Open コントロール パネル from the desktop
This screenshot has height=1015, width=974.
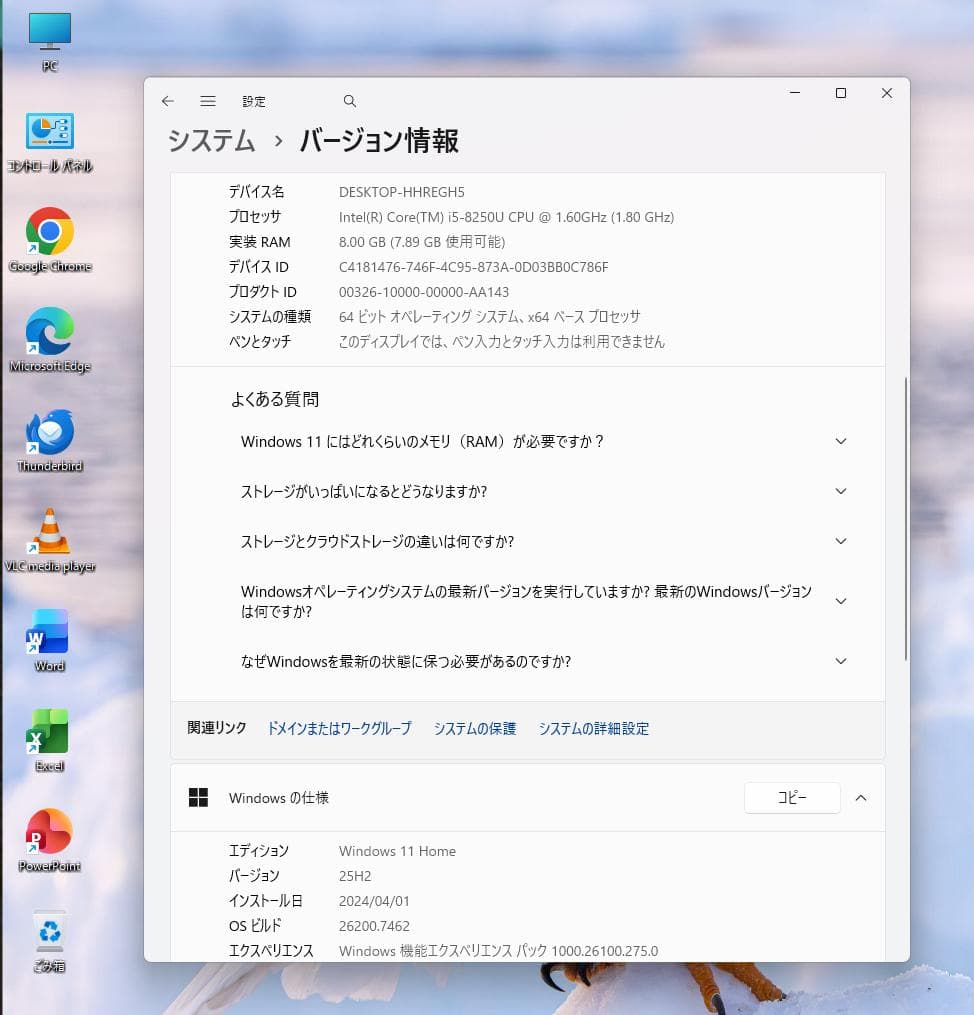point(48,130)
